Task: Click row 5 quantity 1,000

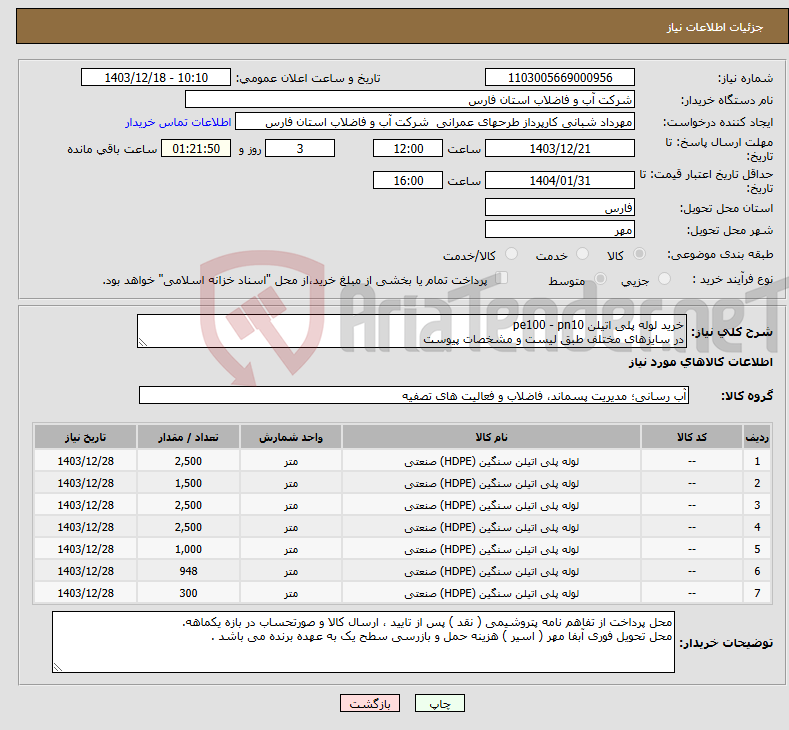Action: tap(188, 549)
